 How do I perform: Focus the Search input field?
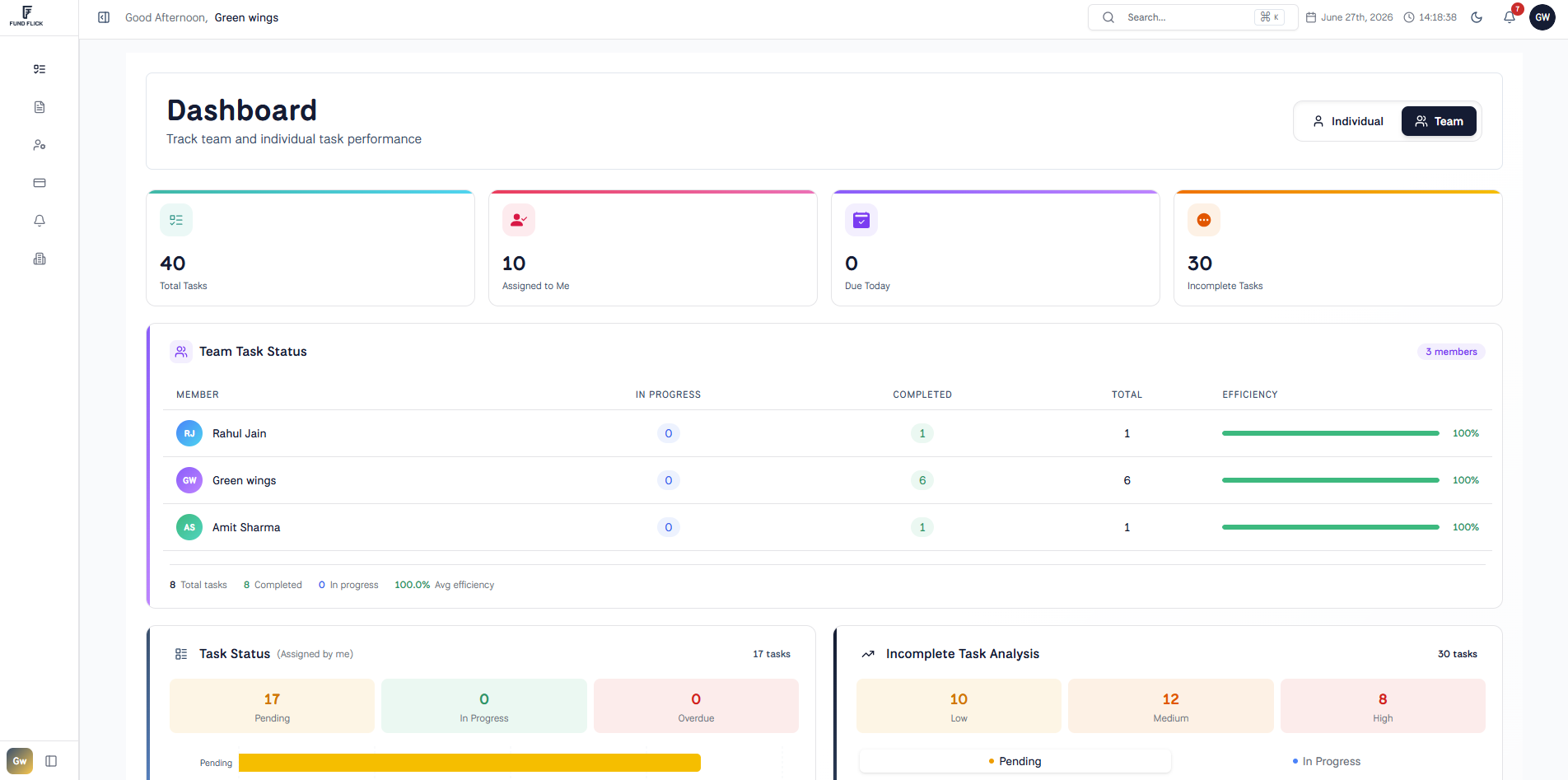[1192, 17]
